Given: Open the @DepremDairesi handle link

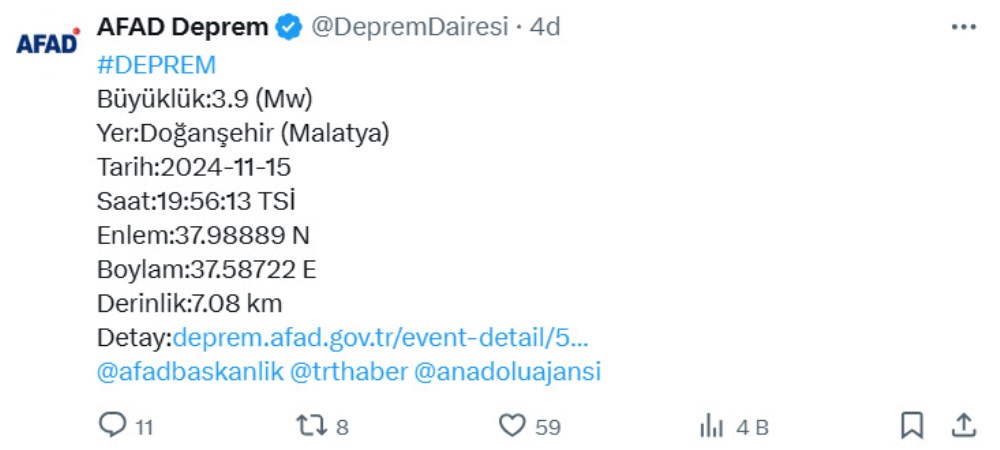Looking at the screenshot, I should (410, 27).
